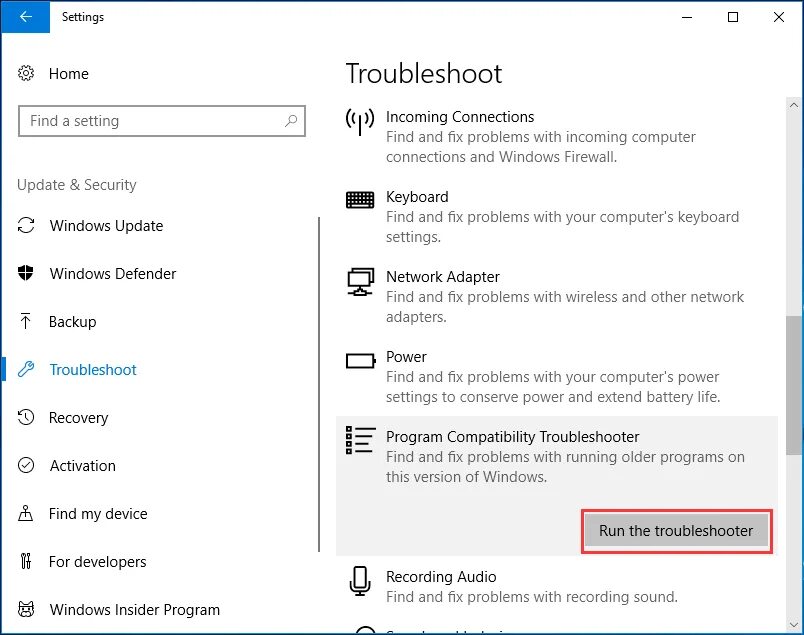Click the Home gear icon
The image size is (804, 635).
click(27, 74)
